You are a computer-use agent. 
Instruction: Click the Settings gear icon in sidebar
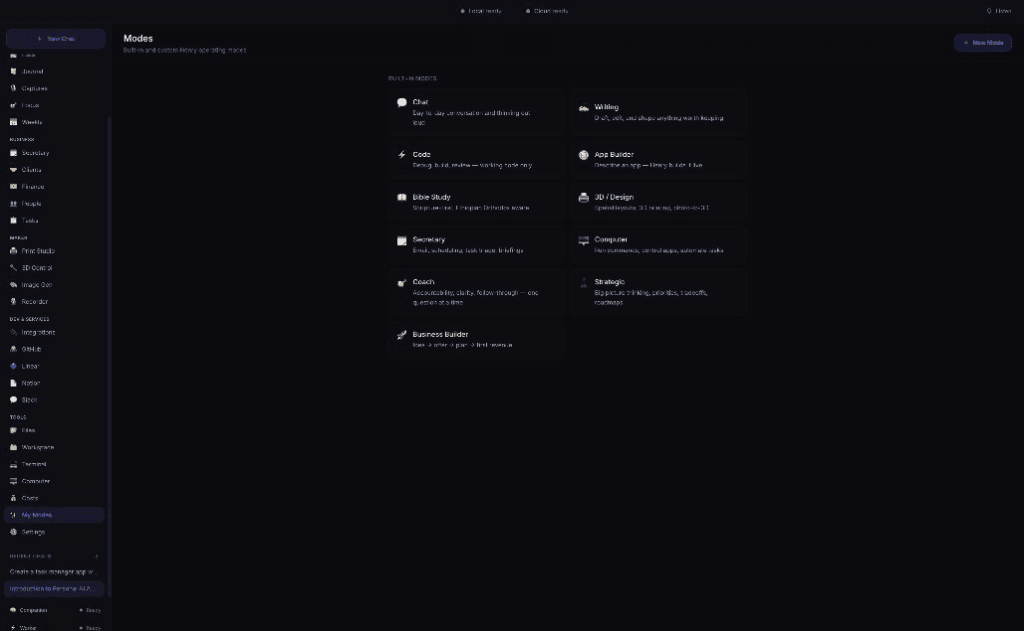point(13,532)
